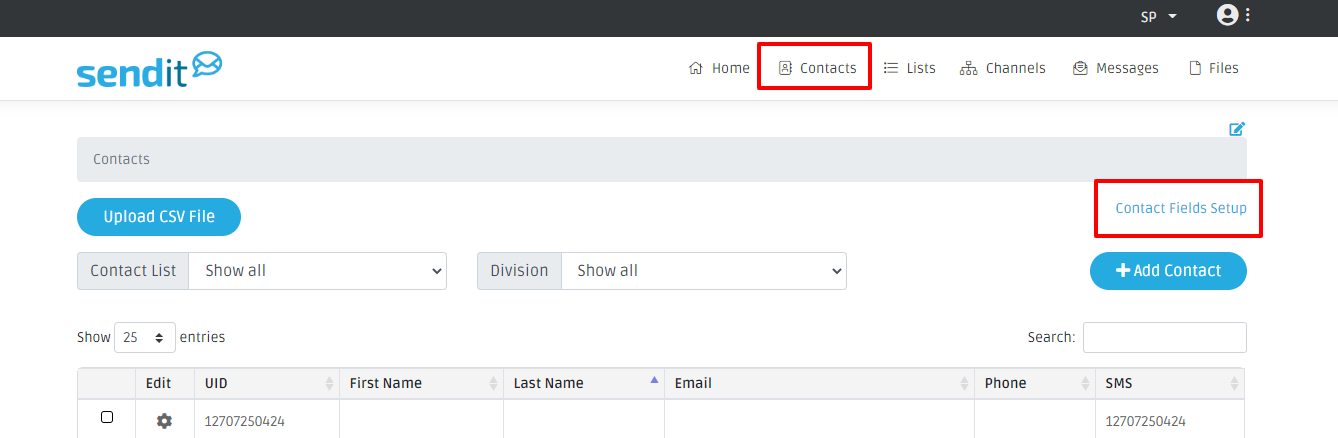Open the SP account dropdown

[1159, 17]
